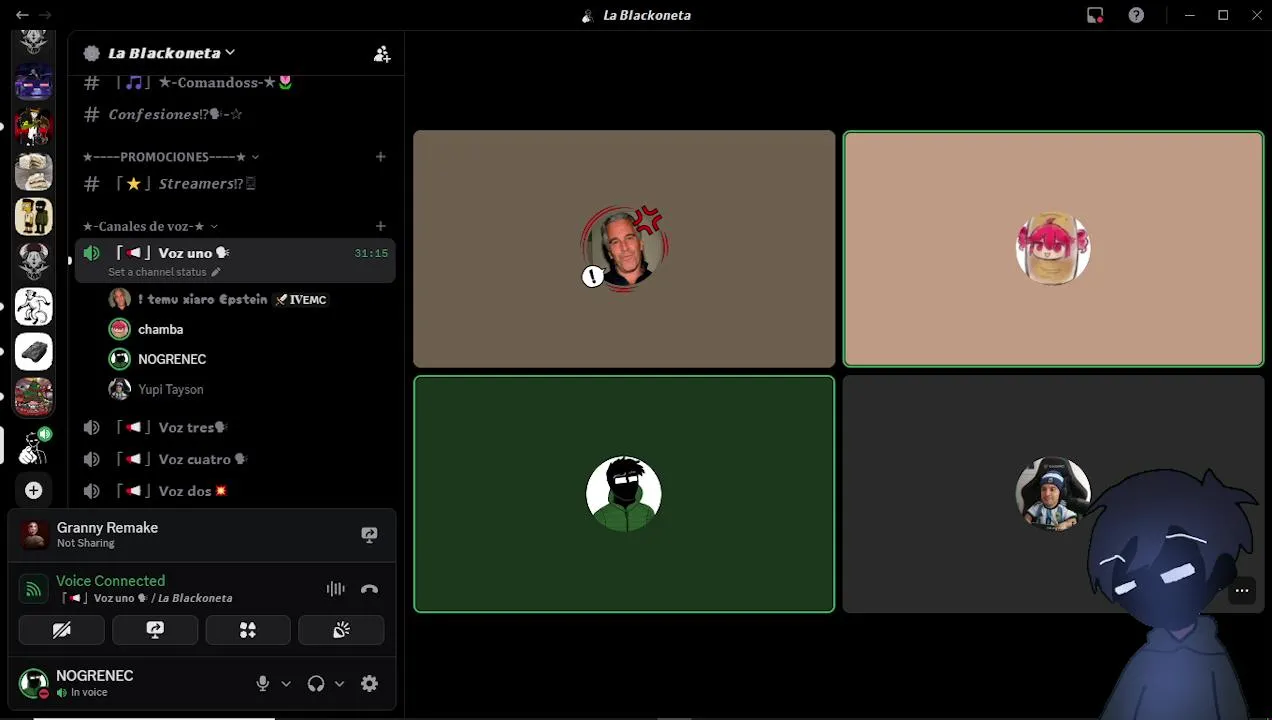Go back with the arrow icon
The image size is (1272, 720).
click(22, 15)
